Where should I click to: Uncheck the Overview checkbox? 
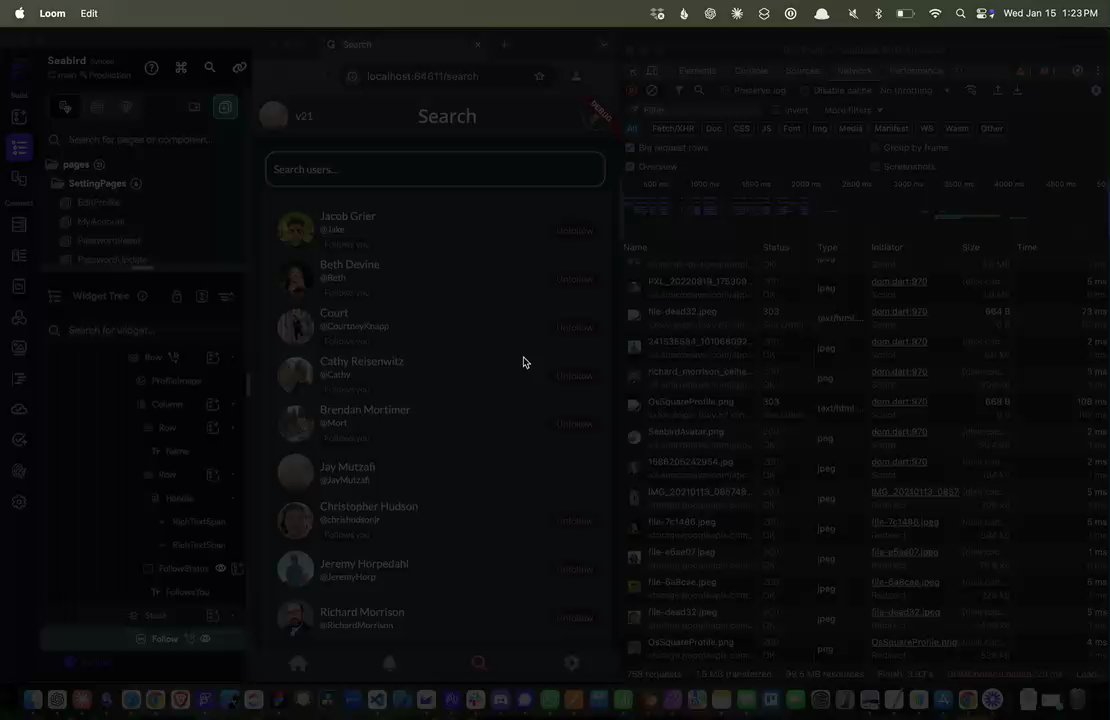(630, 167)
